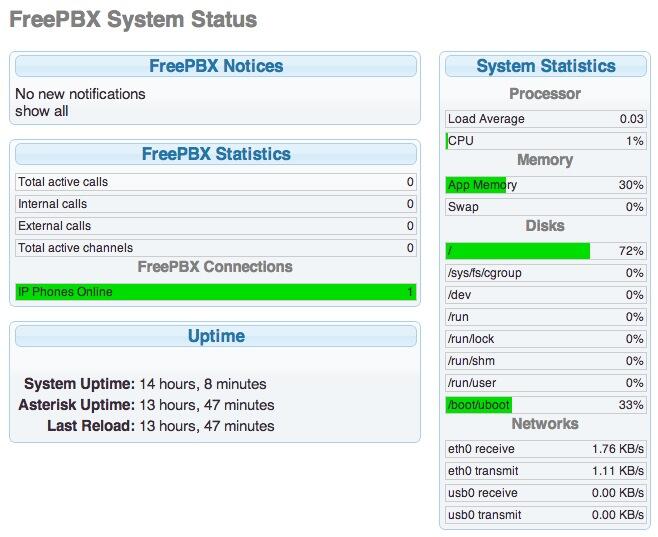The width and height of the screenshot is (658, 537).
Task: Click the usb0 transmit row
Action: tap(546, 515)
